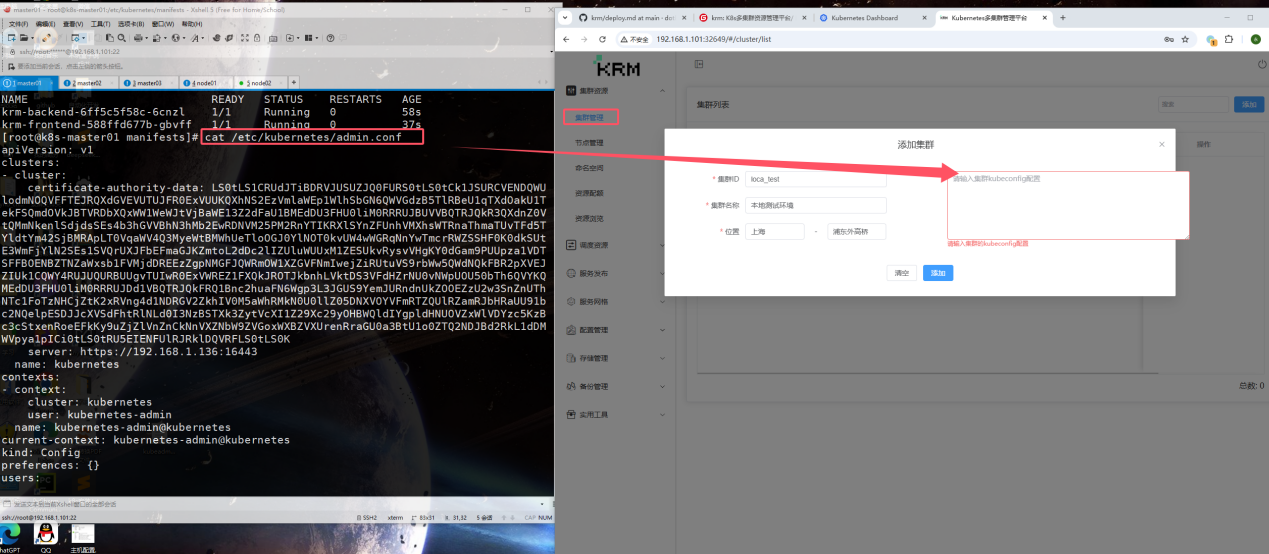Close the 添加集群 dialog with X
The width and height of the screenshot is (1269, 554).
click(x=1161, y=145)
